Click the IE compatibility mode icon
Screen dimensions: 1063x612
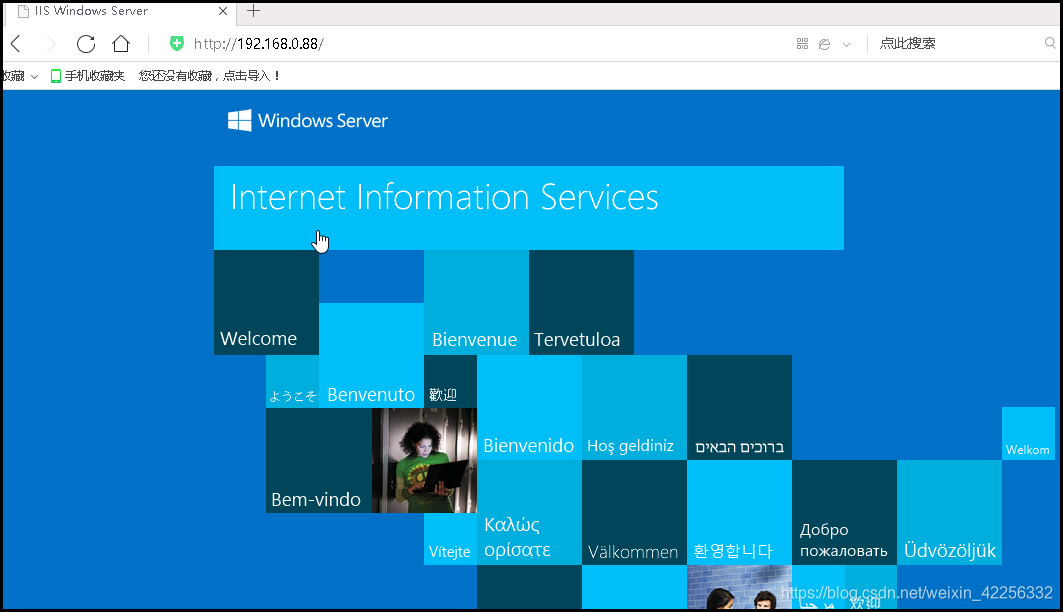click(x=825, y=44)
